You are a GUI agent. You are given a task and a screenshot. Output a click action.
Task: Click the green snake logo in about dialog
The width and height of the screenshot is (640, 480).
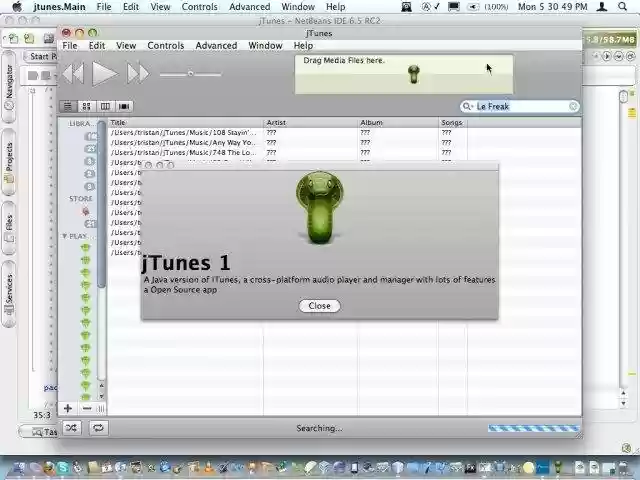point(320,208)
